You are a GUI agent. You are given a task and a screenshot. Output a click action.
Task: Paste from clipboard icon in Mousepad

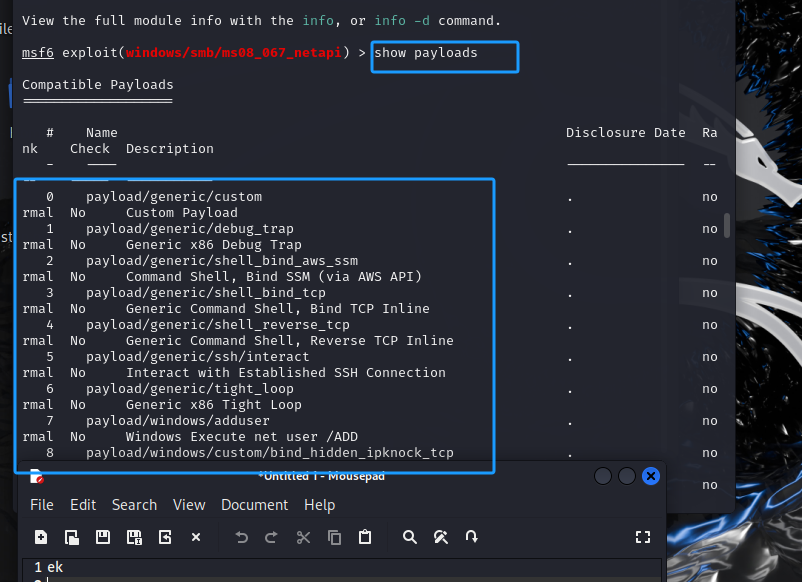[365, 537]
